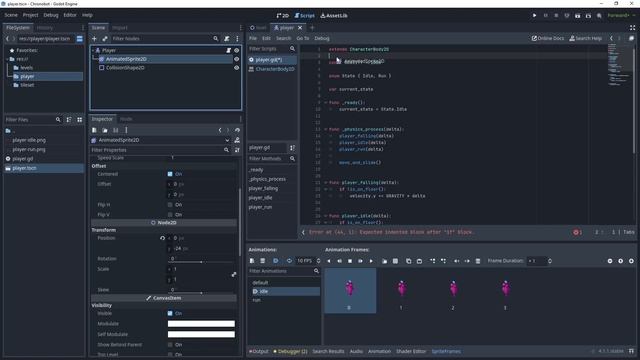Delete the selected animation in SpriteFrames
Viewport: 640px width, 360px height.
click(x=263, y=261)
